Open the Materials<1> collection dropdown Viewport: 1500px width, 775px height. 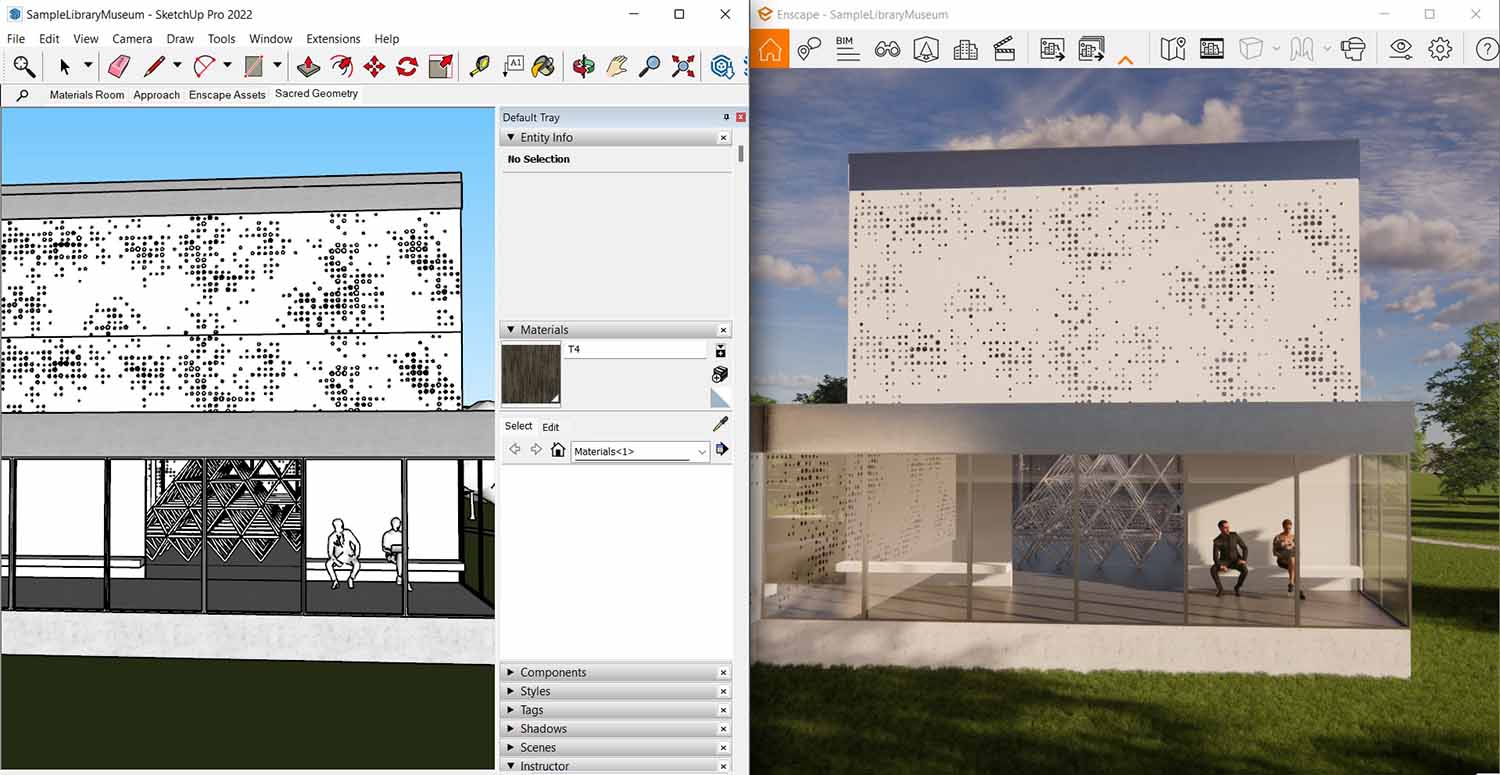coord(640,452)
